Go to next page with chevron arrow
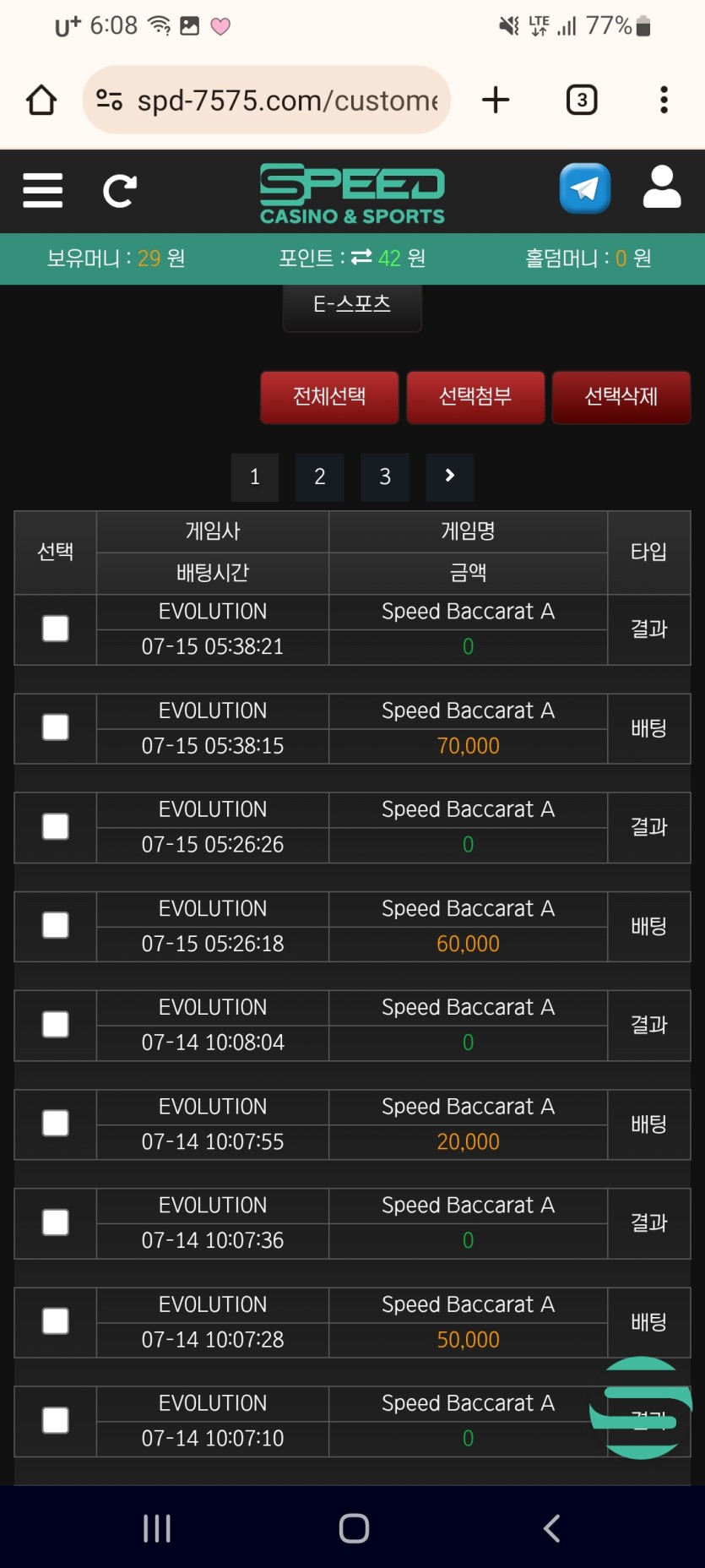The height and width of the screenshot is (1568, 705). pyautogui.click(x=450, y=476)
